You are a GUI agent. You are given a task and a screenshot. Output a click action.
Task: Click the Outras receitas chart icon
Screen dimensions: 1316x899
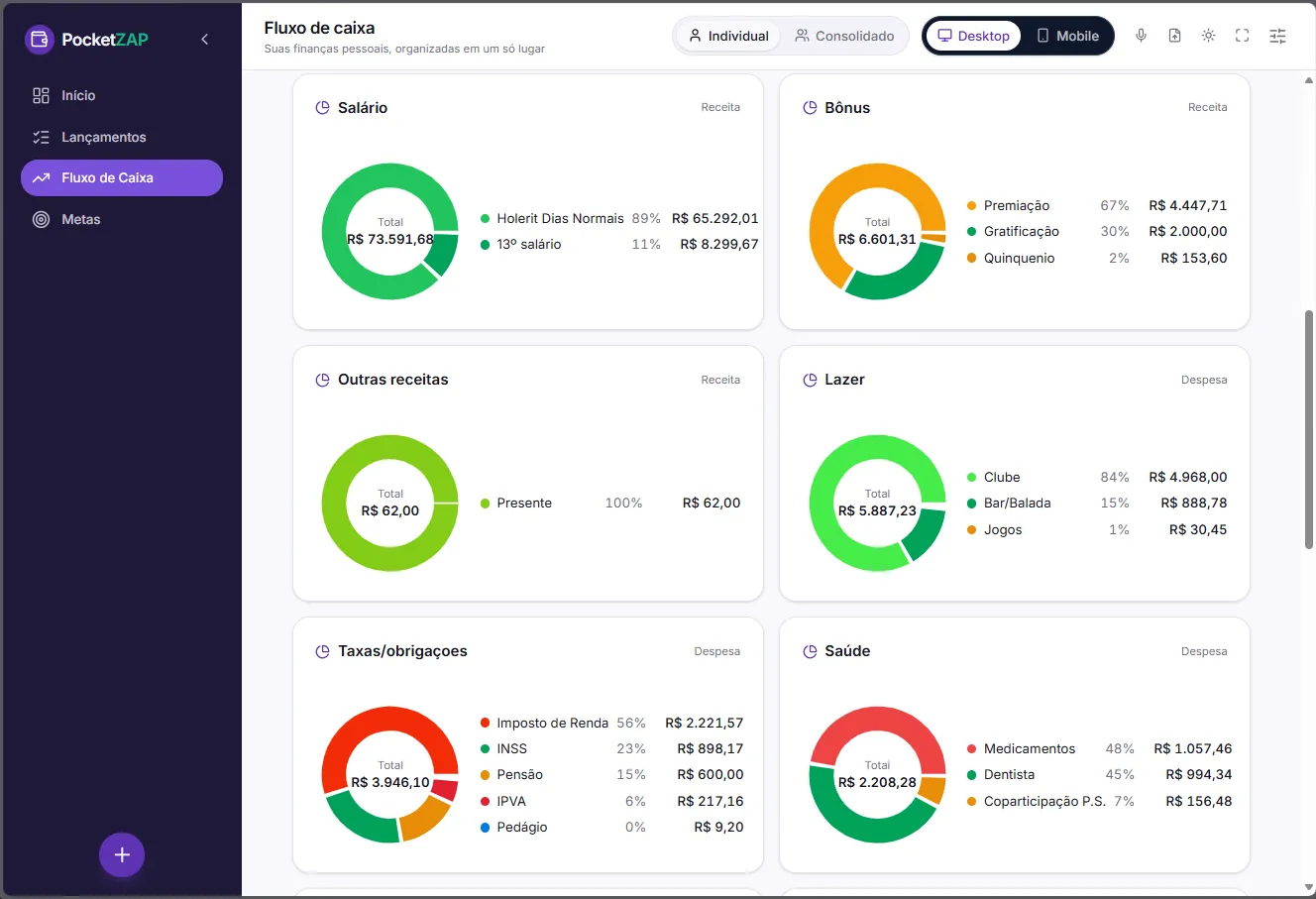(322, 380)
